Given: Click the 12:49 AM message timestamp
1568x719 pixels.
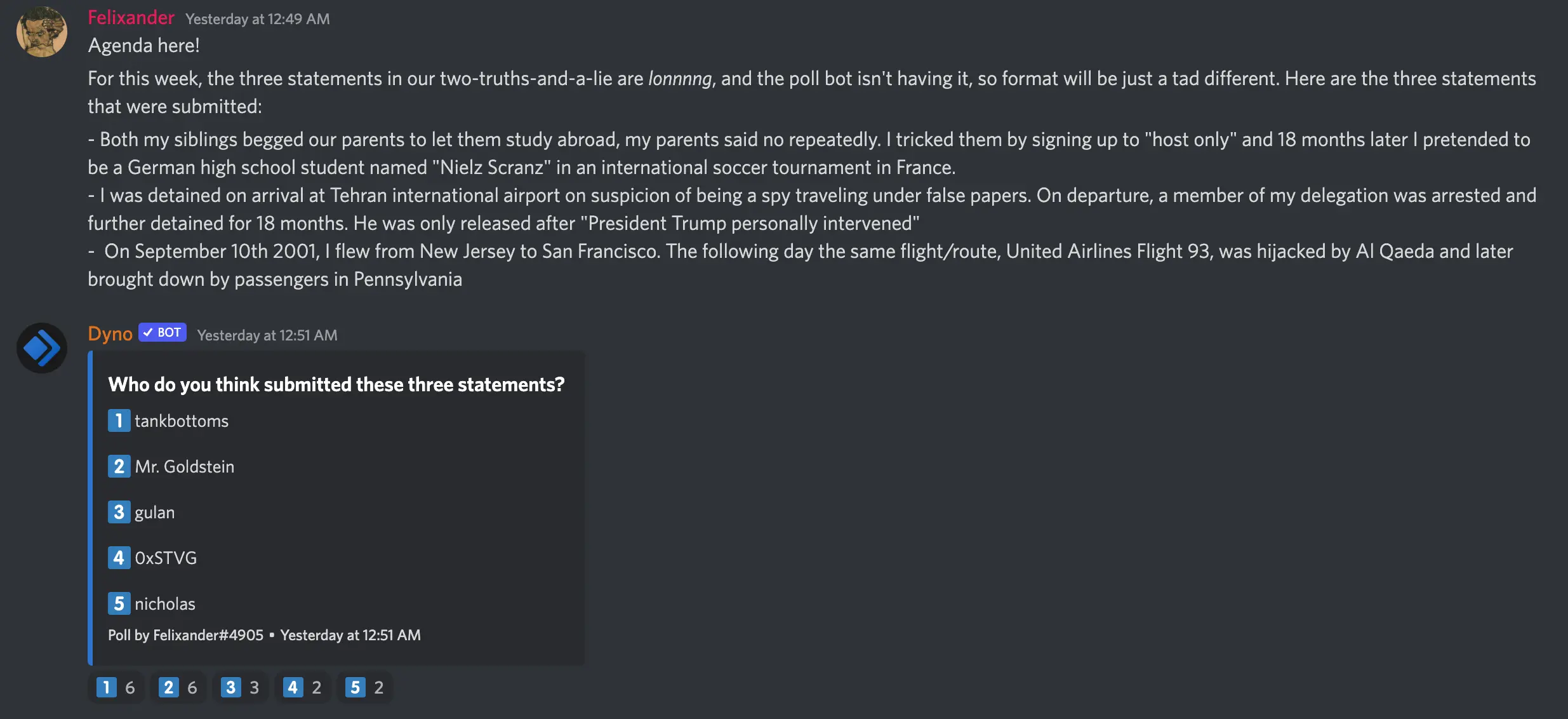Looking at the screenshot, I should coord(257,19).
